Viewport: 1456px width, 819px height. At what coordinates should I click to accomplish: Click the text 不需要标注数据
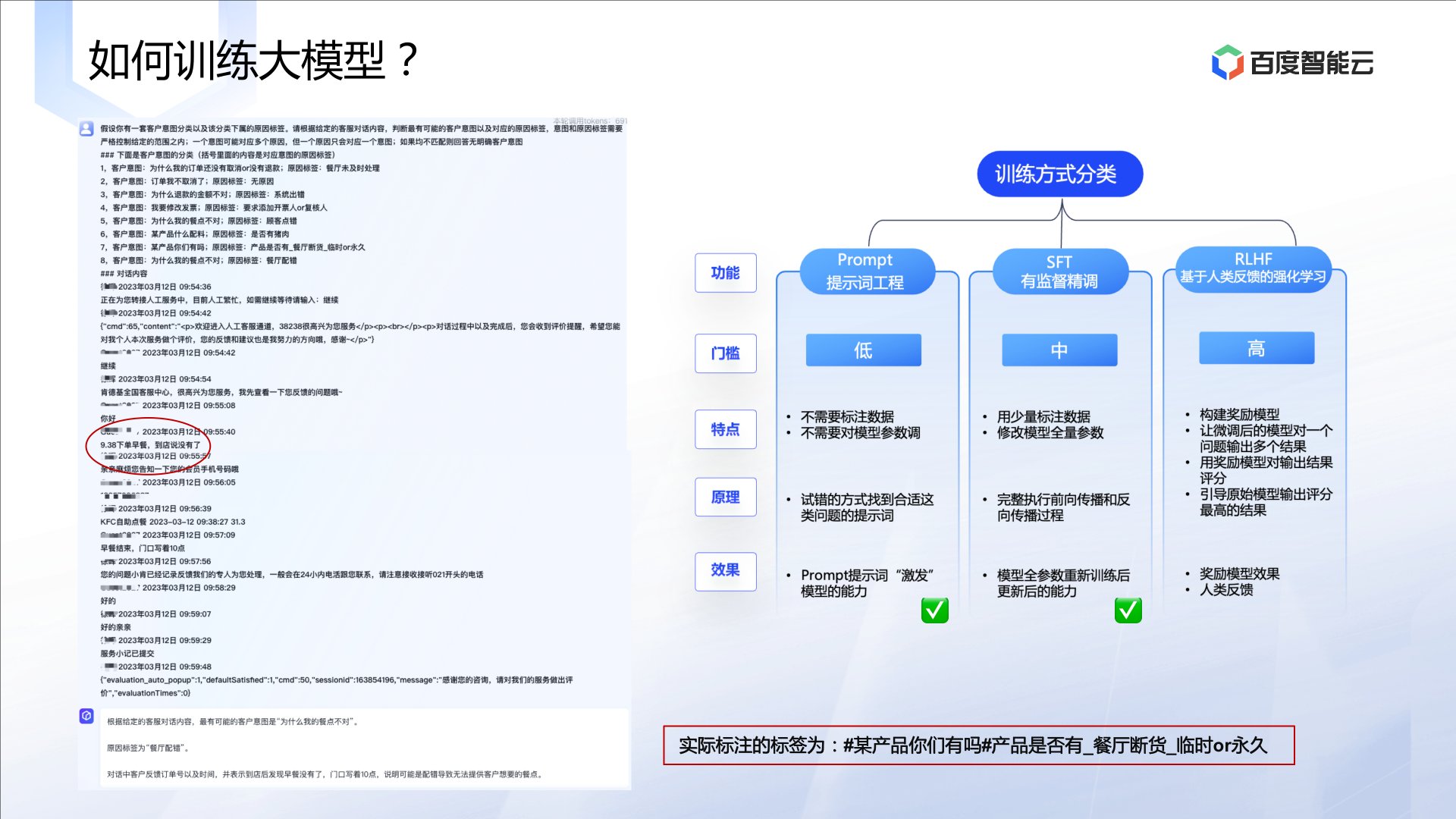point(847,416)
